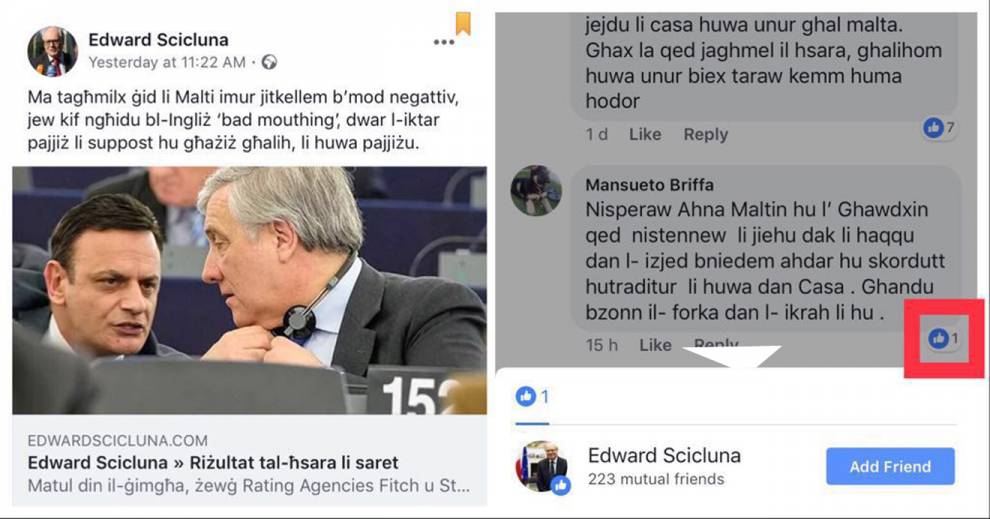Open the article photo of two men talking

click(x=249, y=290)
